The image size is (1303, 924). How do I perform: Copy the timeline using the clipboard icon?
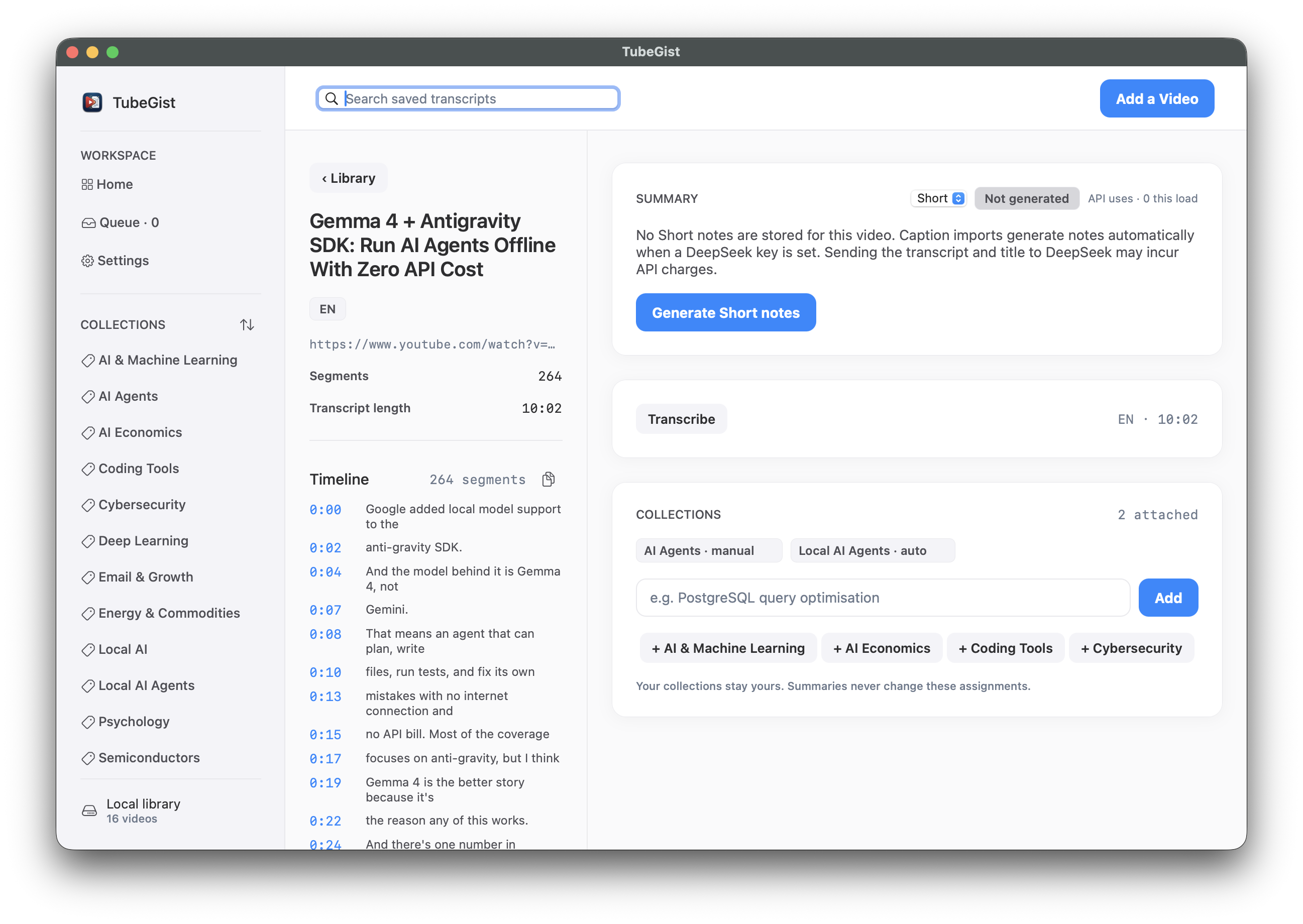(548, 479)
